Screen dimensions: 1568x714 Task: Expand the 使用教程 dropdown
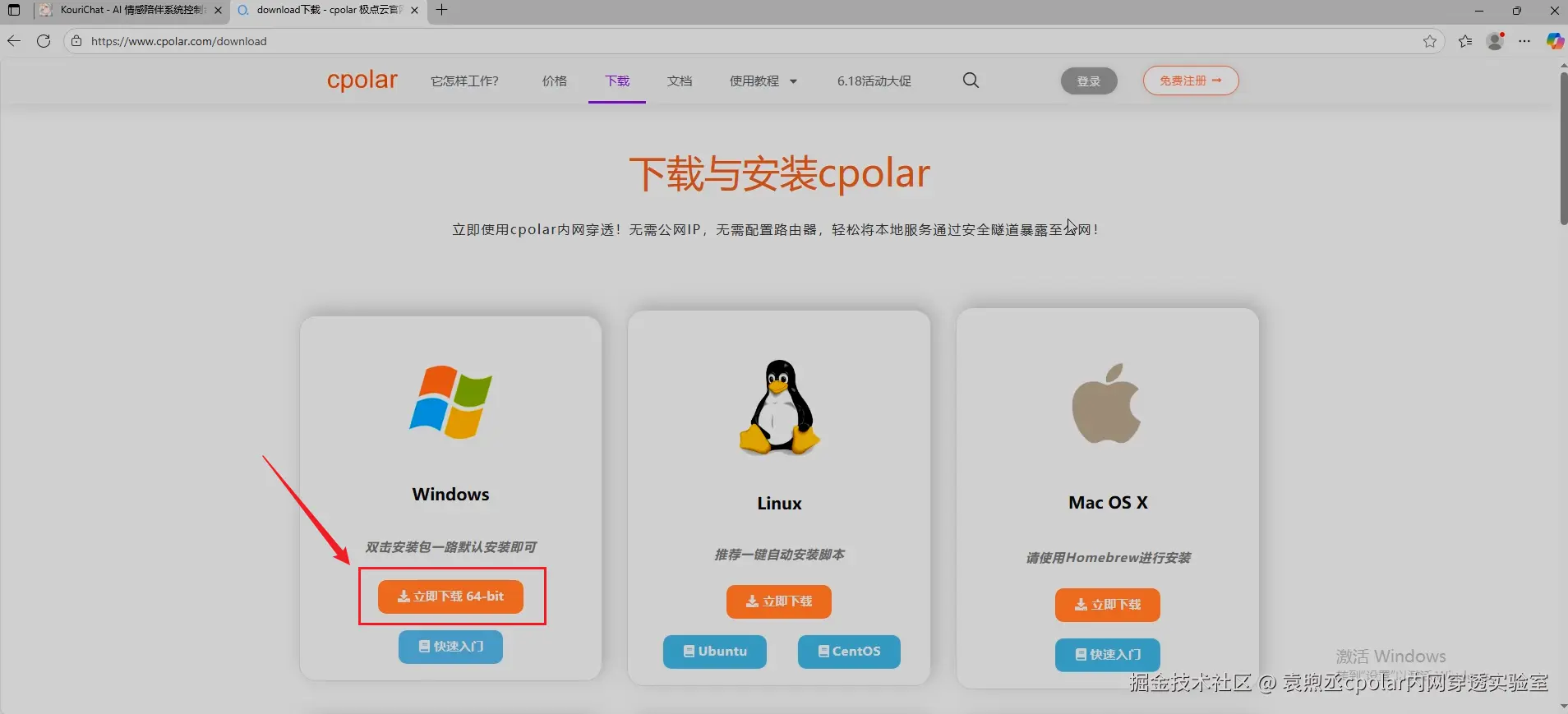pyautogui.click(x=763, y=81)
